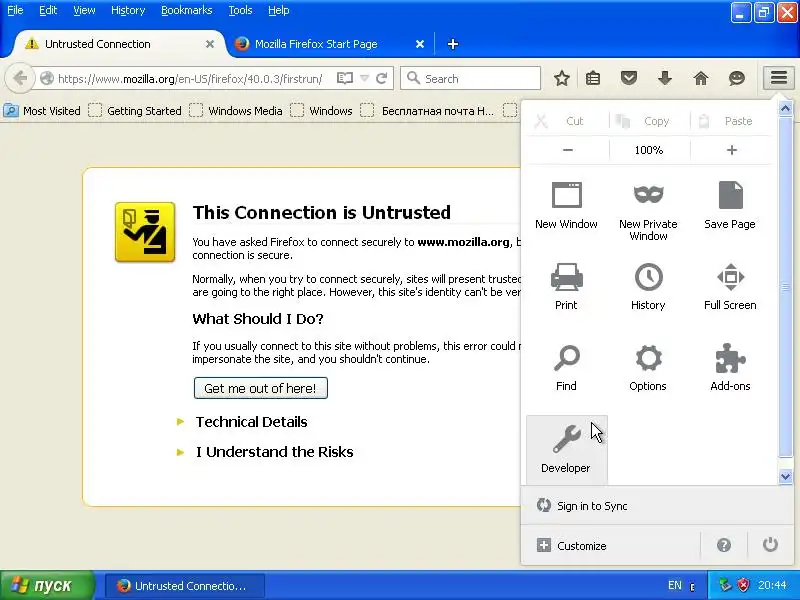The height and width of the screenshot is (600, 800).
Task: Open the View menu
Action: coord(84,10)
